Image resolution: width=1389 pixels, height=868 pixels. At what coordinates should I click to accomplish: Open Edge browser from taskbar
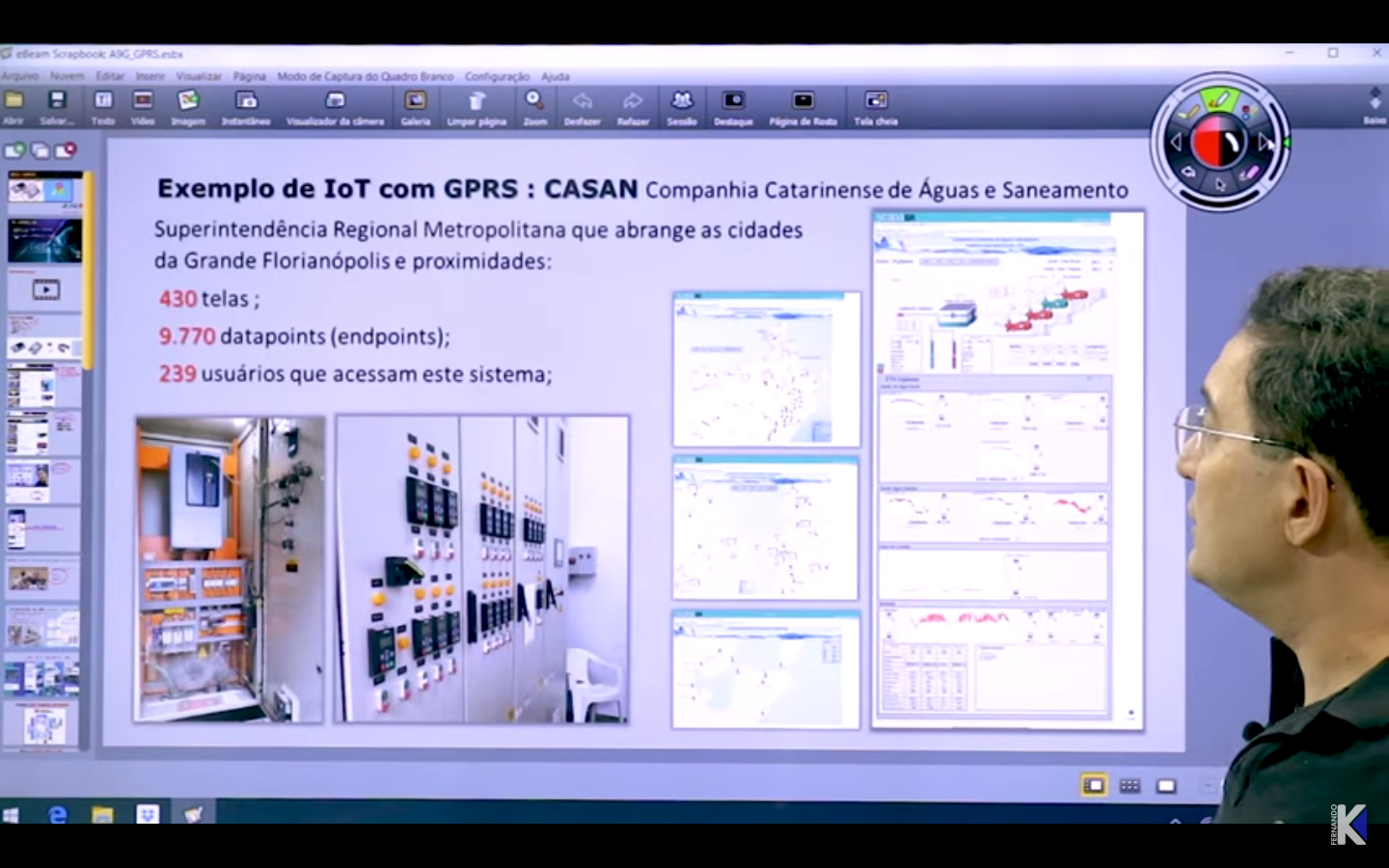[x=58, y=814]
